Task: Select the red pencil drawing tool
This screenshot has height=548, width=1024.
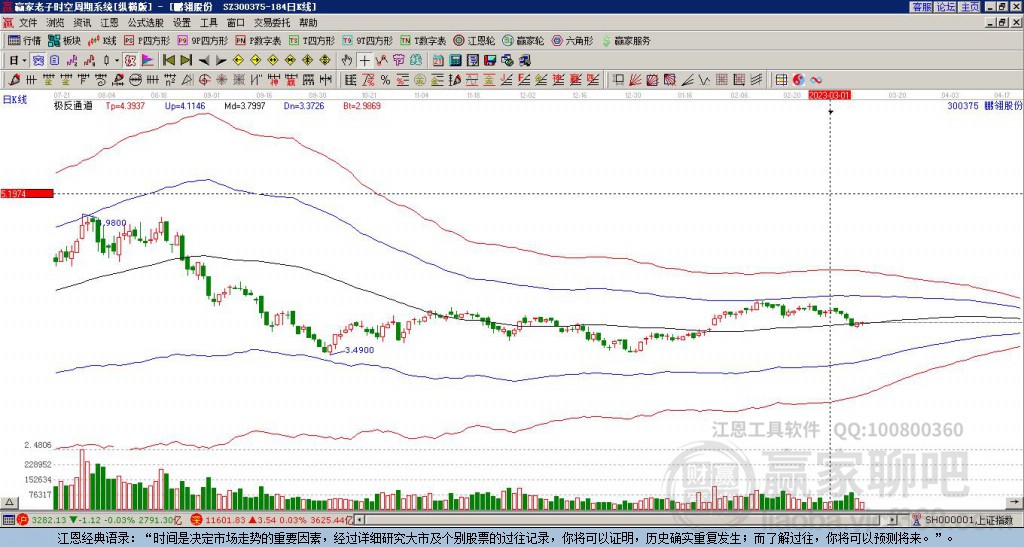Action: click(13, 80)
